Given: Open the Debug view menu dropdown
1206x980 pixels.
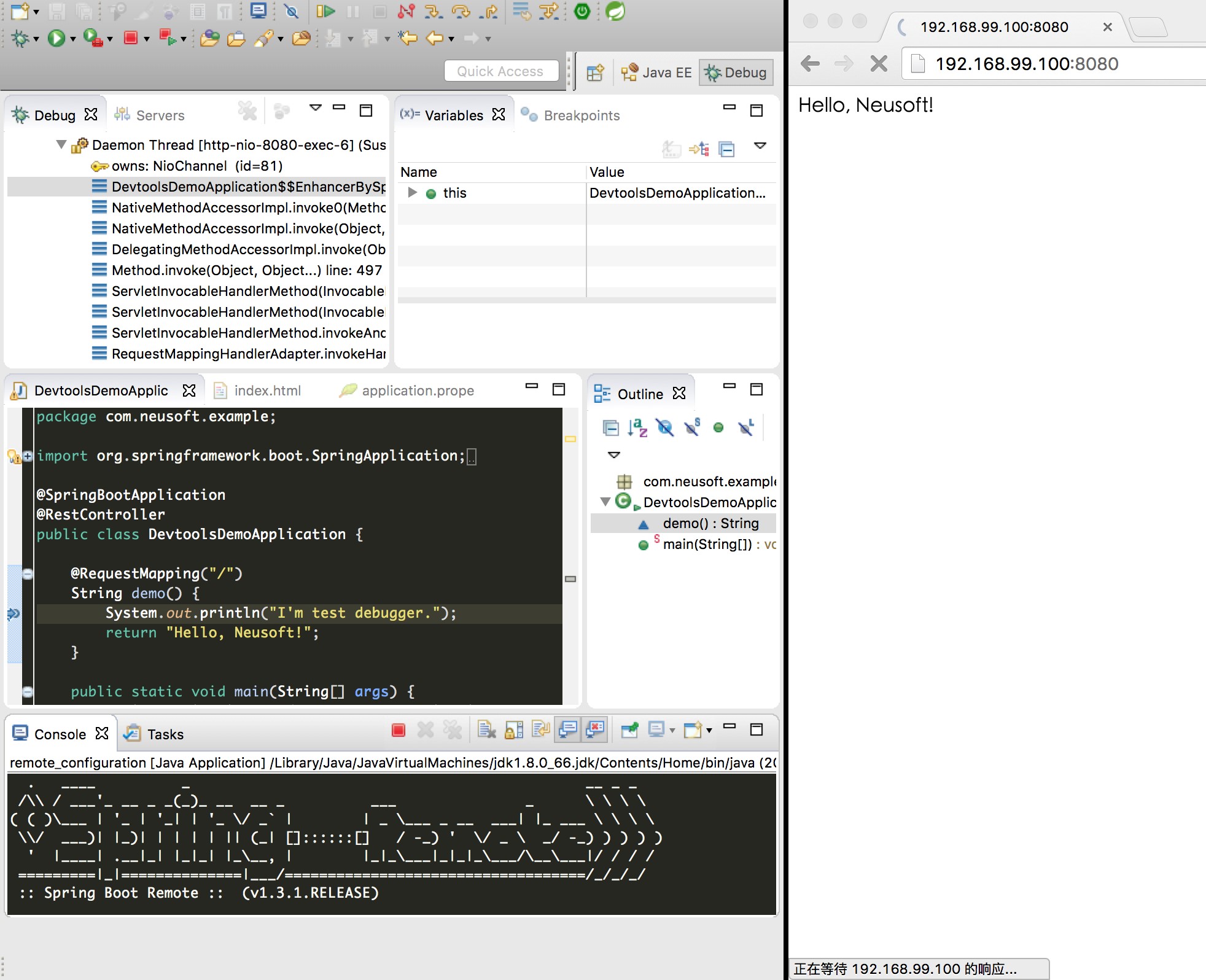Looking at the screenshot, I should click(x=316, y=107).
